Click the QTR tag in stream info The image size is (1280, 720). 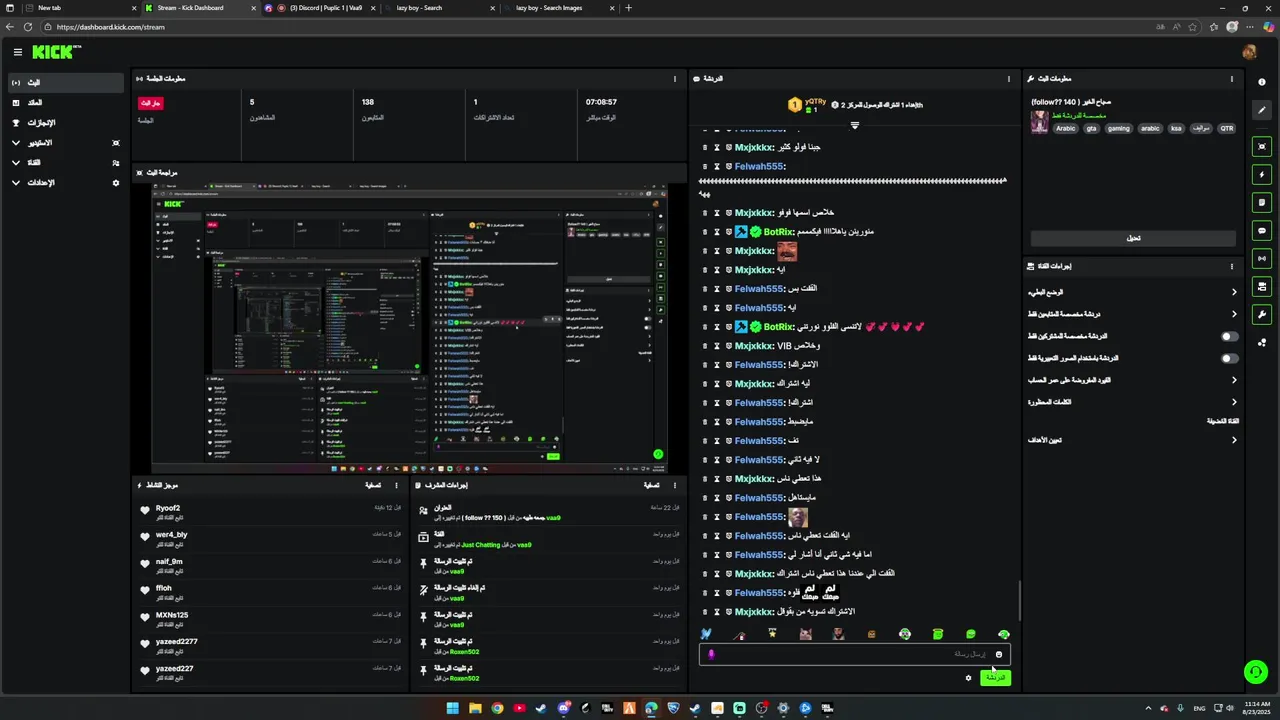click(x=1226, y=128)
